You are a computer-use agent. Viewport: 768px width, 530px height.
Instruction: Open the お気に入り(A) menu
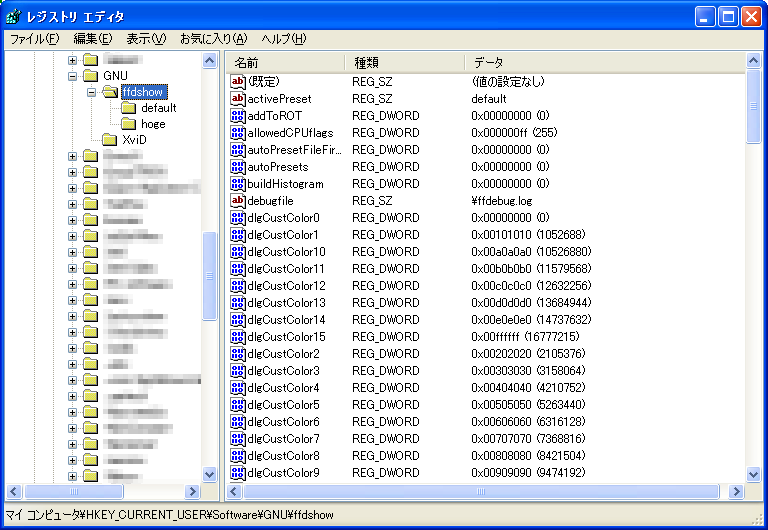tap(213, 39)
